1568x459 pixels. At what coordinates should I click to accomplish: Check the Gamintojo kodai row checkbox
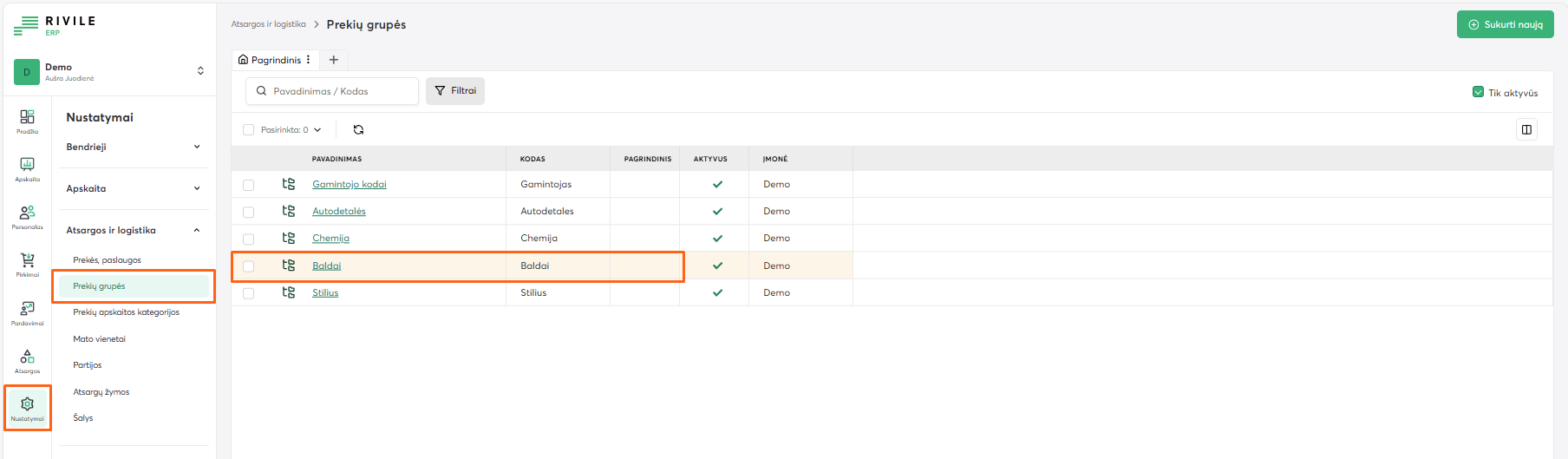249,185
